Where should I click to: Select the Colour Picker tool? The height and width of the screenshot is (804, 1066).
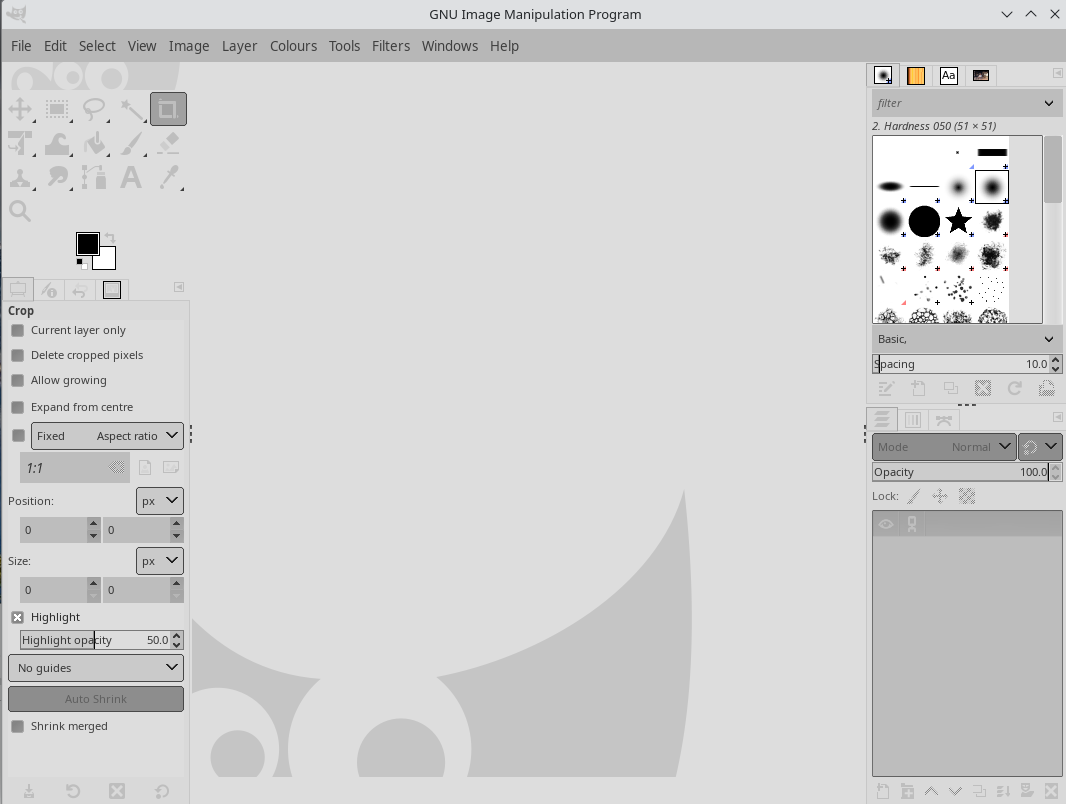(x=168, y=178)
